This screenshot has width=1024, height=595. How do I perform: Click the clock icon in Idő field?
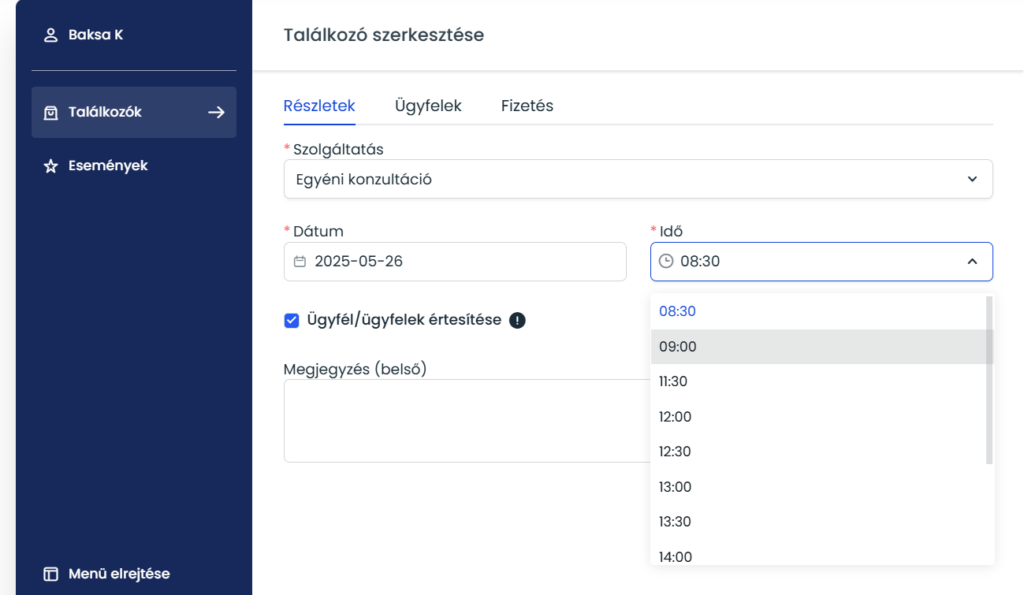pyautogui.click(x=666, y=262)
